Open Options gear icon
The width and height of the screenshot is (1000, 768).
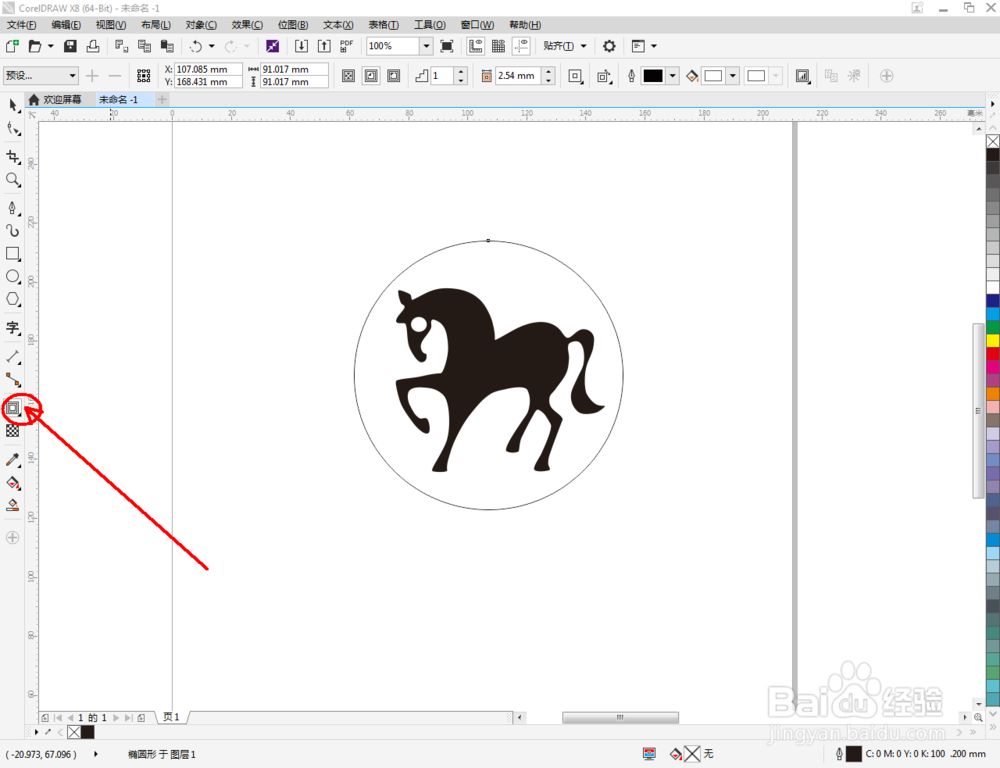(609, 46)
